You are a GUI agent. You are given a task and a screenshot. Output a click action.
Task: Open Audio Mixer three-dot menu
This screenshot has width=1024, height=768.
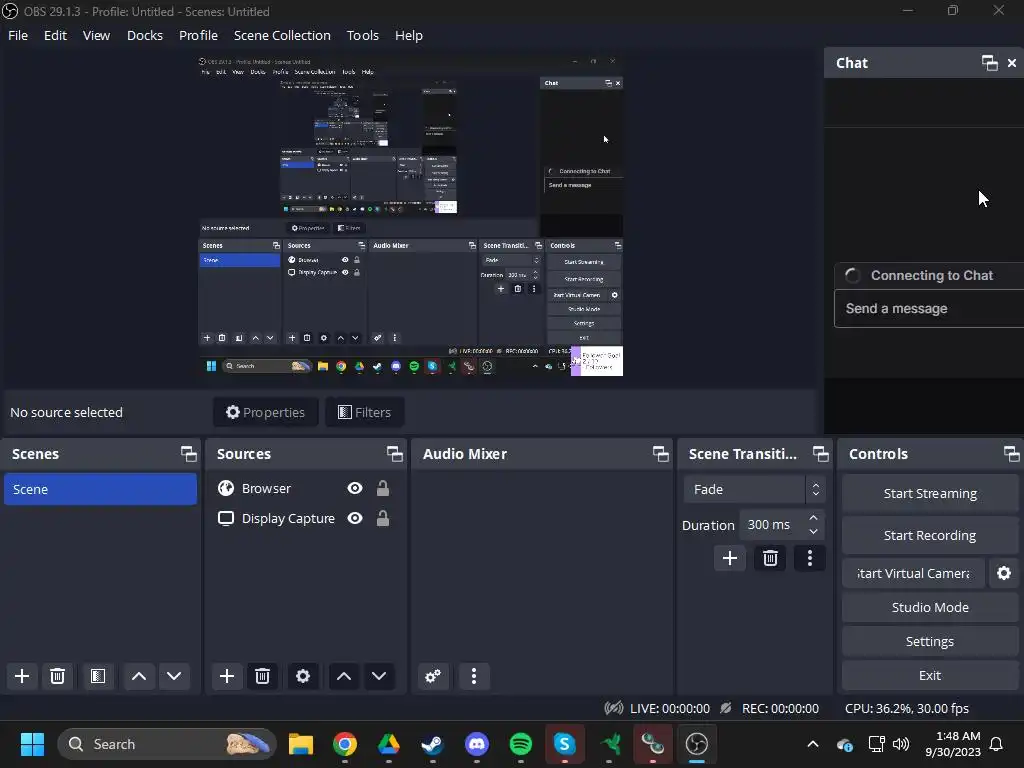[x=474, y=676]
